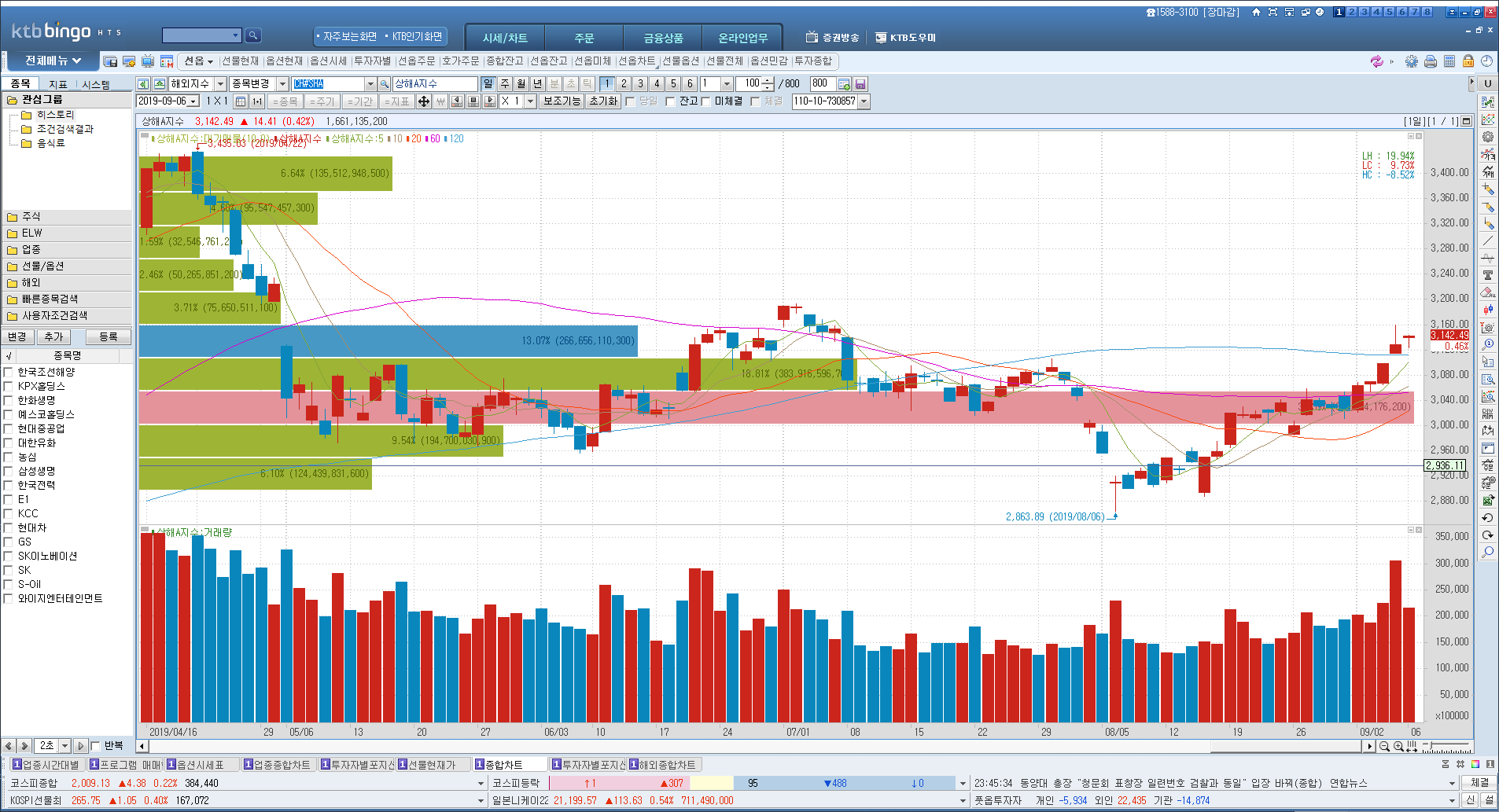Check the S-Oil stock checkbox
The width and height of the screenshot is (1499, 812).
(x=9, y=585)
